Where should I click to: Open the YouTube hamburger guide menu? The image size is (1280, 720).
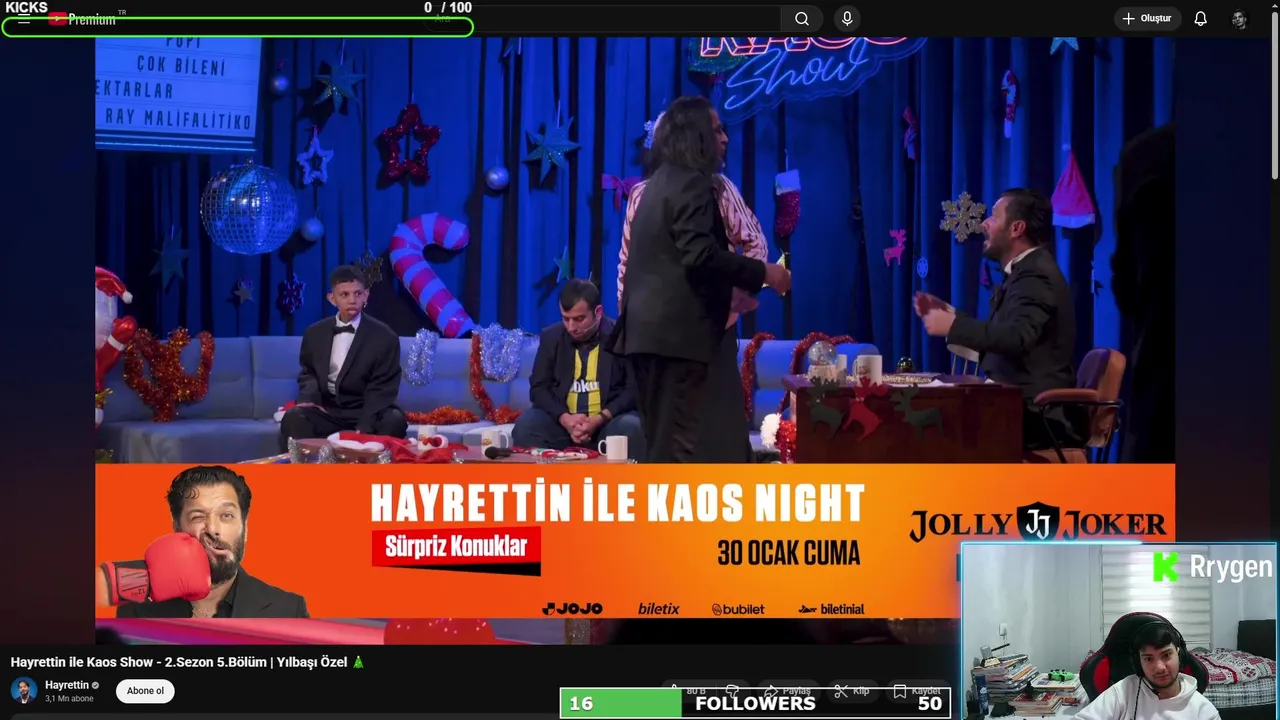tap(24, 19)
